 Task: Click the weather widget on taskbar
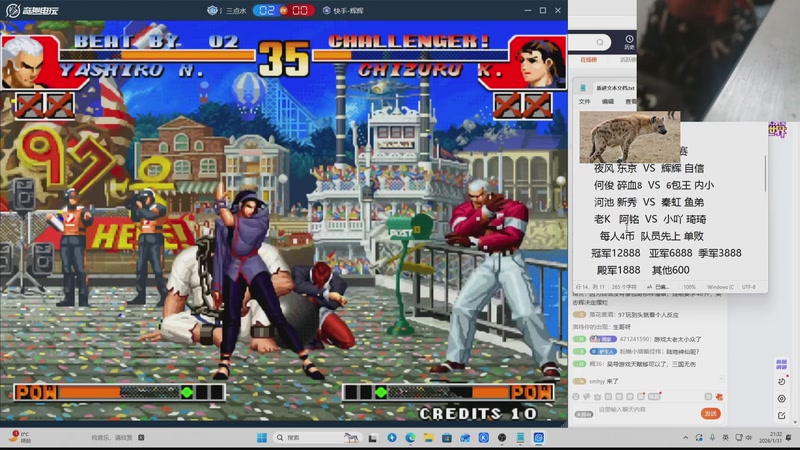tap(20, 437)
